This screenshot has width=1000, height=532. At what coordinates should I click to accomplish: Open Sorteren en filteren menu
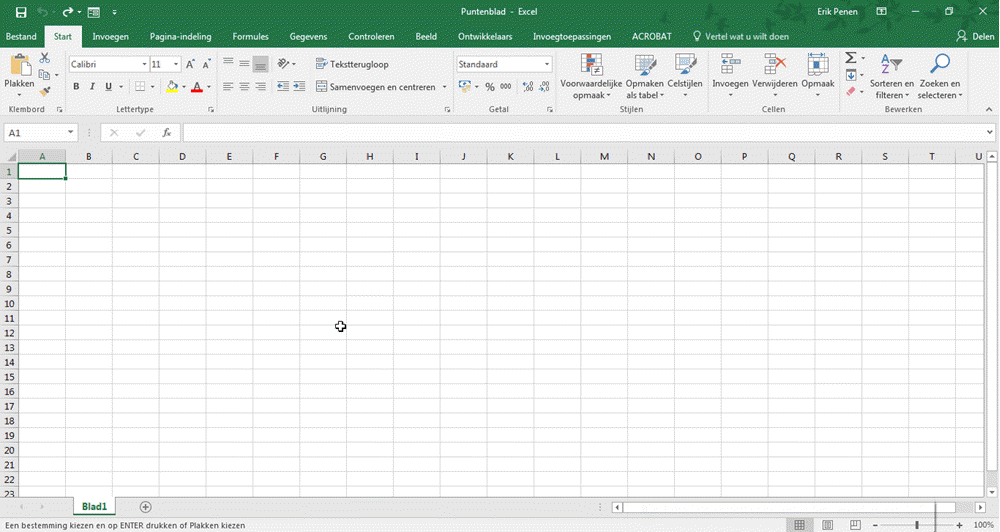point(892,77)
